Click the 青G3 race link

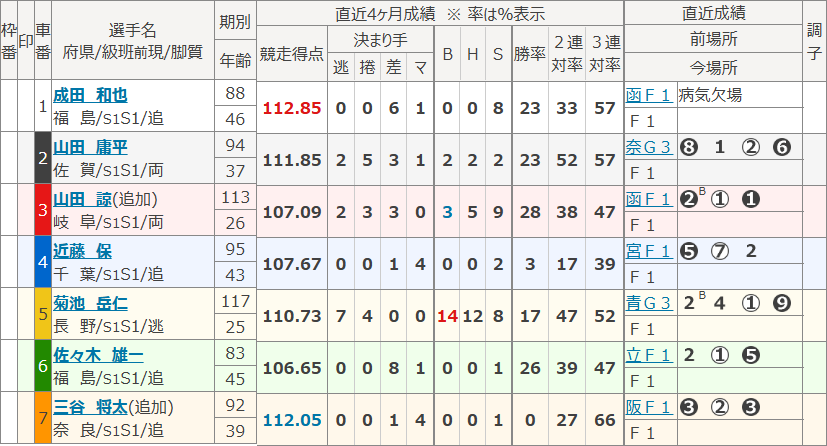pyautogui.click(x=648, y=303)
